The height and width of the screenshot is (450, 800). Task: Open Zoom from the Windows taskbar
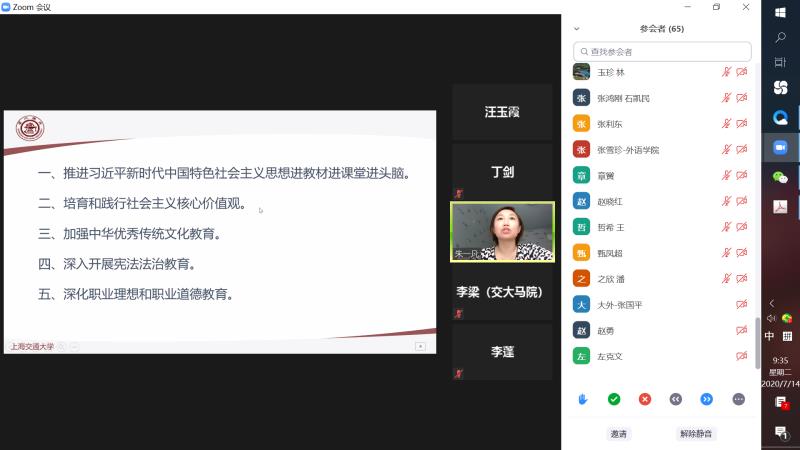pos(780,146)
